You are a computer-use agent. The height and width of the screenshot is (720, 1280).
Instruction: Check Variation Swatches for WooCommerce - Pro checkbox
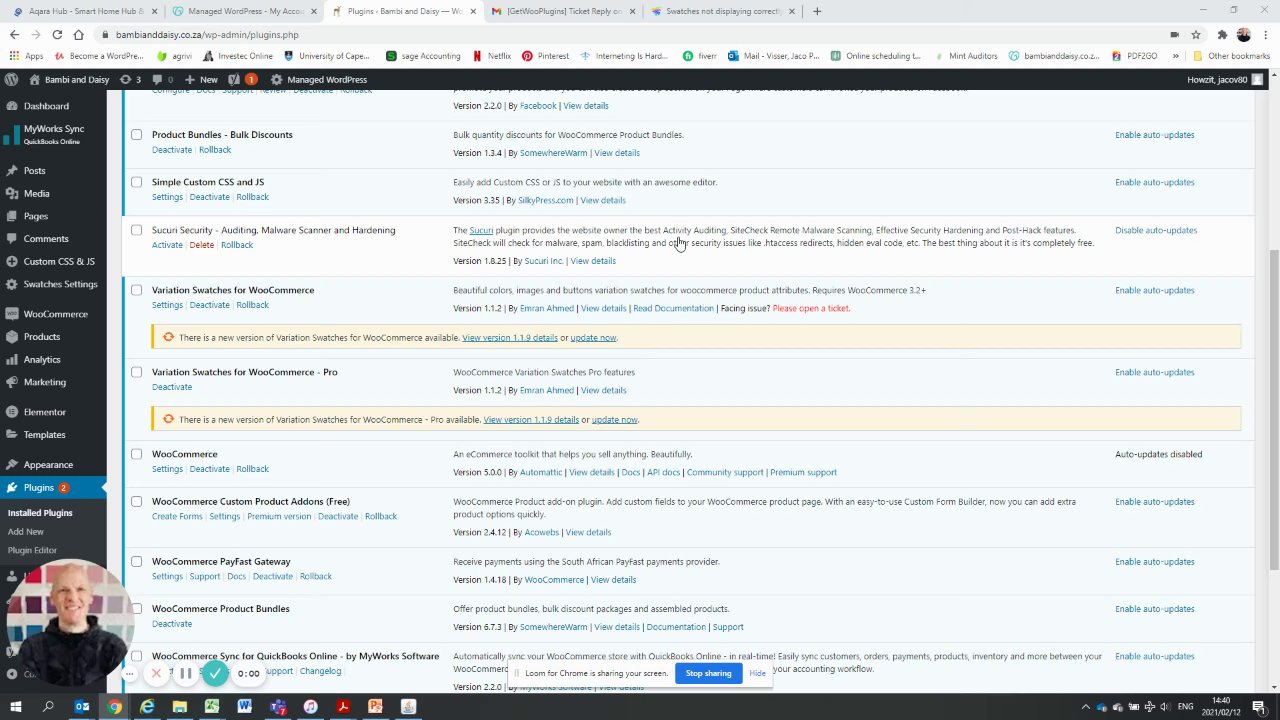click(x=137, y=372)
